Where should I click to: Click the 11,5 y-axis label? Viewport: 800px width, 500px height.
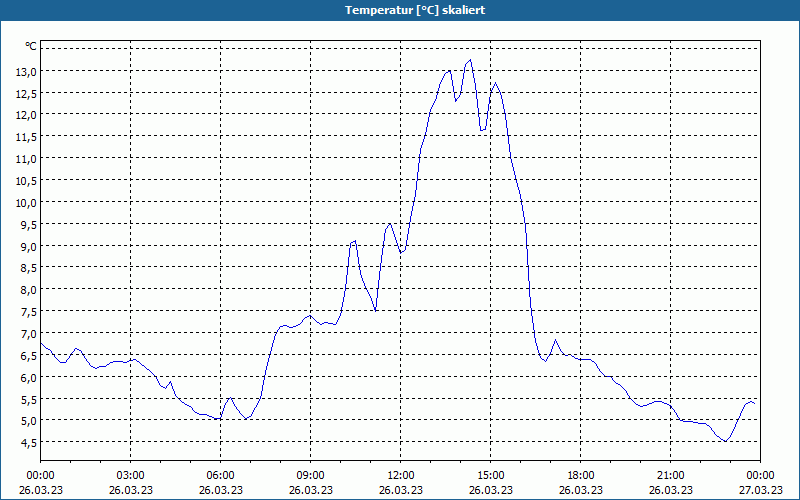27,137
